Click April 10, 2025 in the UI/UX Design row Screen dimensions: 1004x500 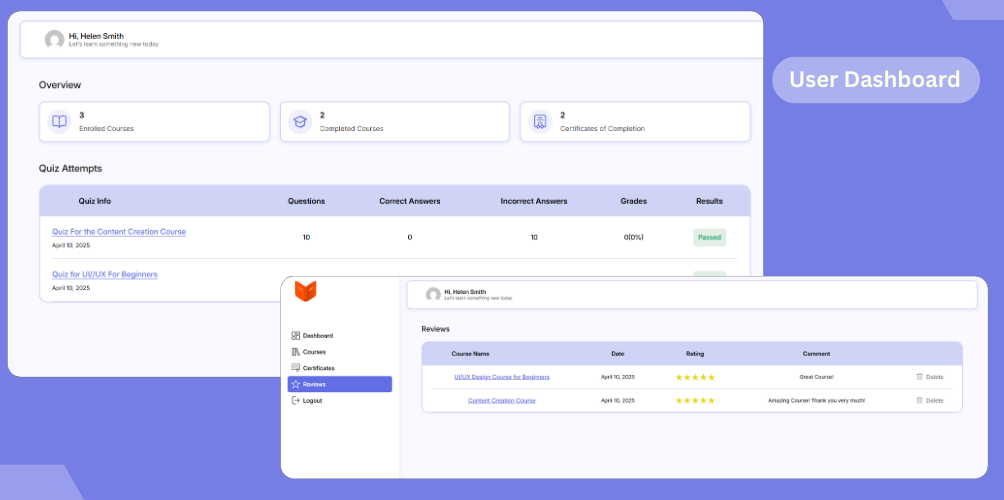(618, 377)
